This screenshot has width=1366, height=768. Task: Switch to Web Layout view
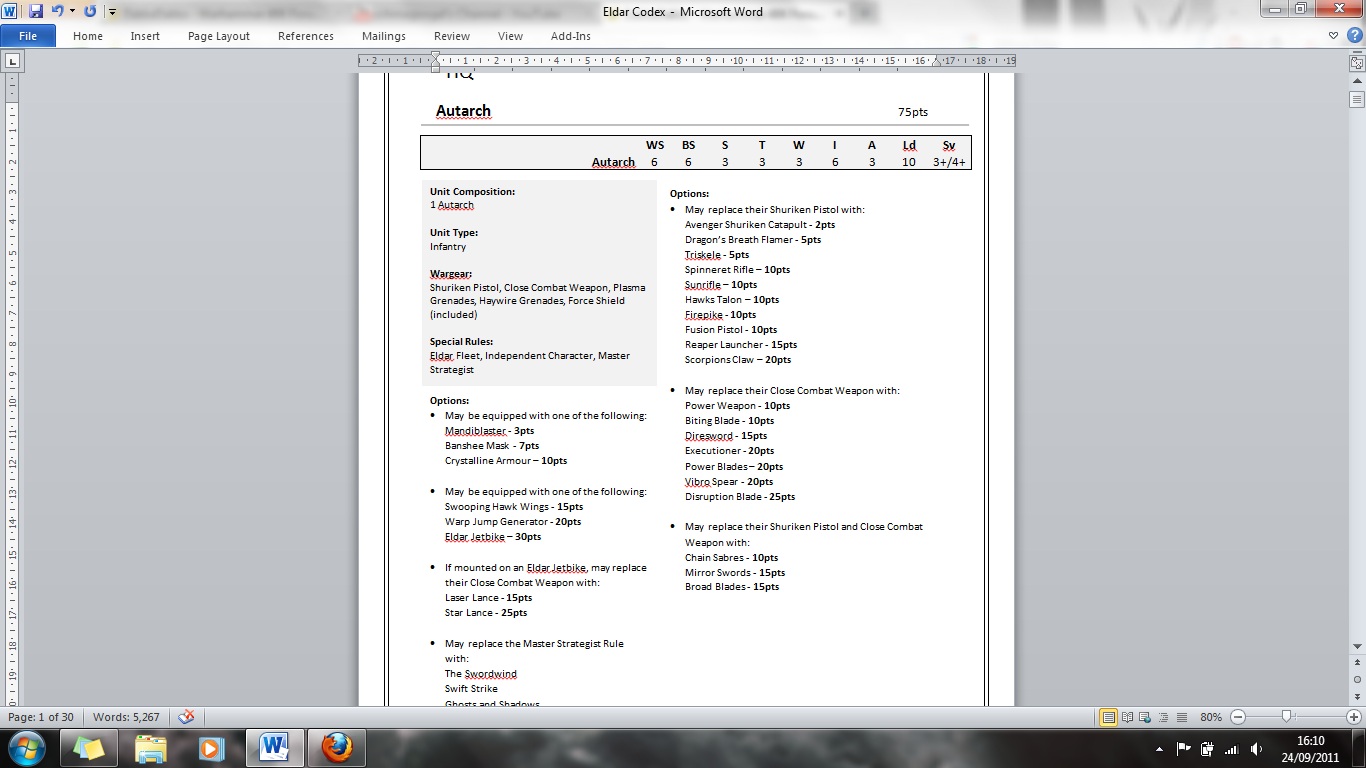click(1145, 717)
